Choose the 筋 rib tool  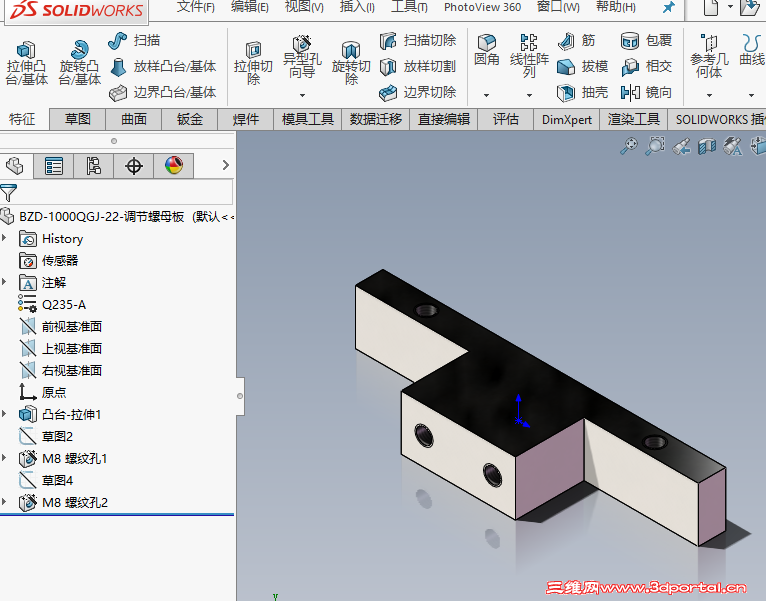pos(576,41)
